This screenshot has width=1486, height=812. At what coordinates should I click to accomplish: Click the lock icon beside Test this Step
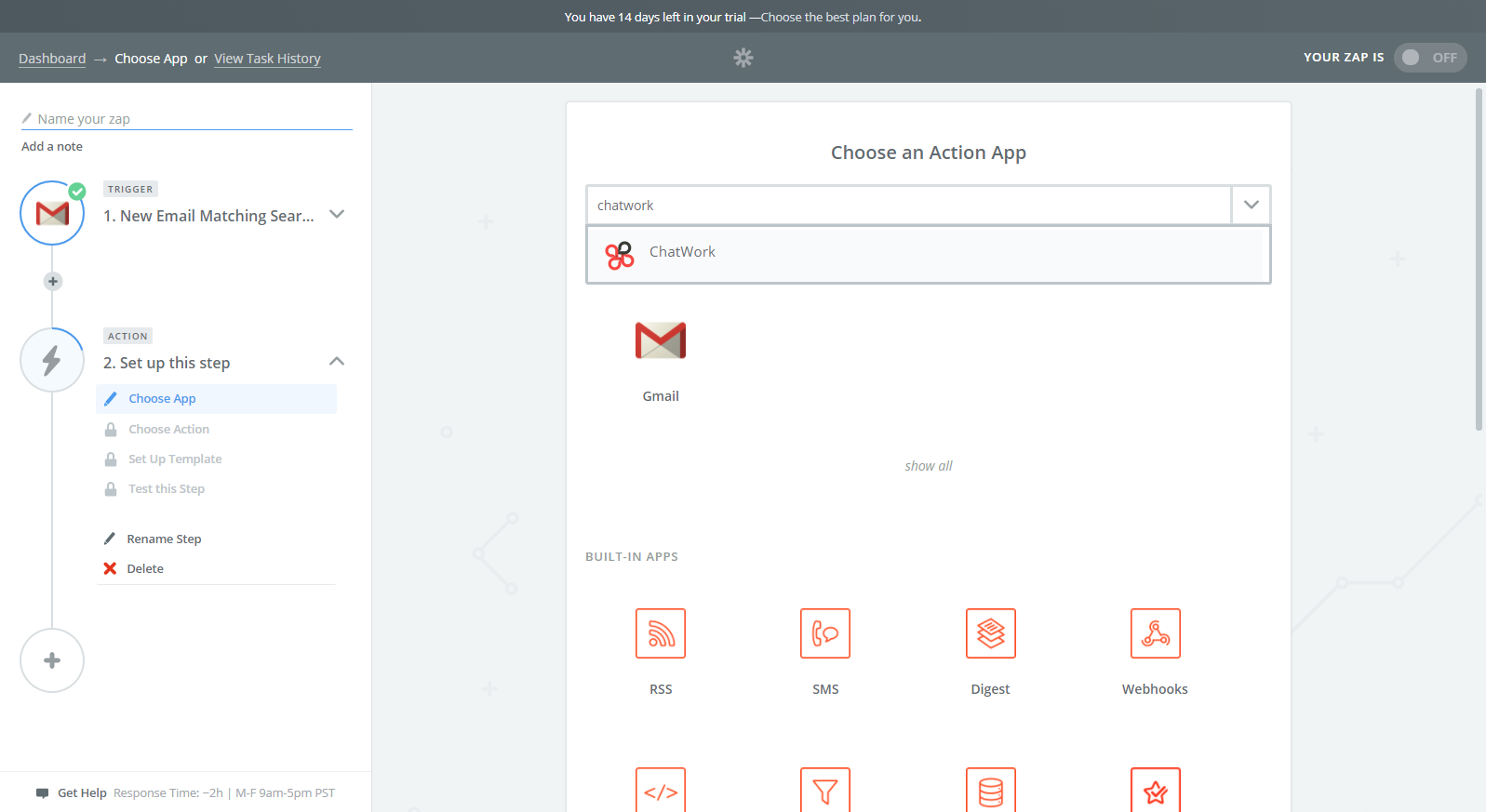tap(111, 488)
